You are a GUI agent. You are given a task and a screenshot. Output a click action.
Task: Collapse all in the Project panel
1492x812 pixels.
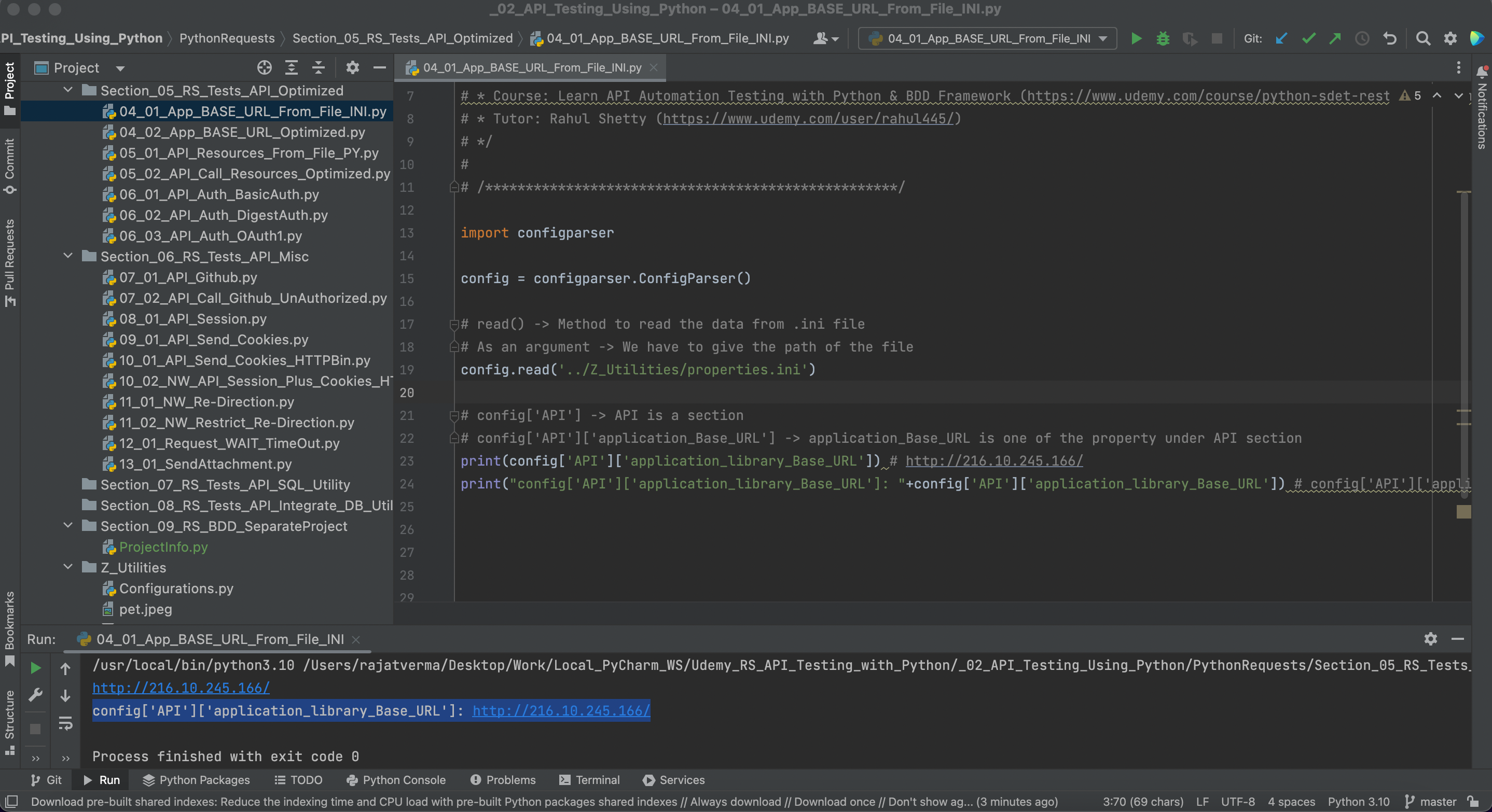(319, 68)
